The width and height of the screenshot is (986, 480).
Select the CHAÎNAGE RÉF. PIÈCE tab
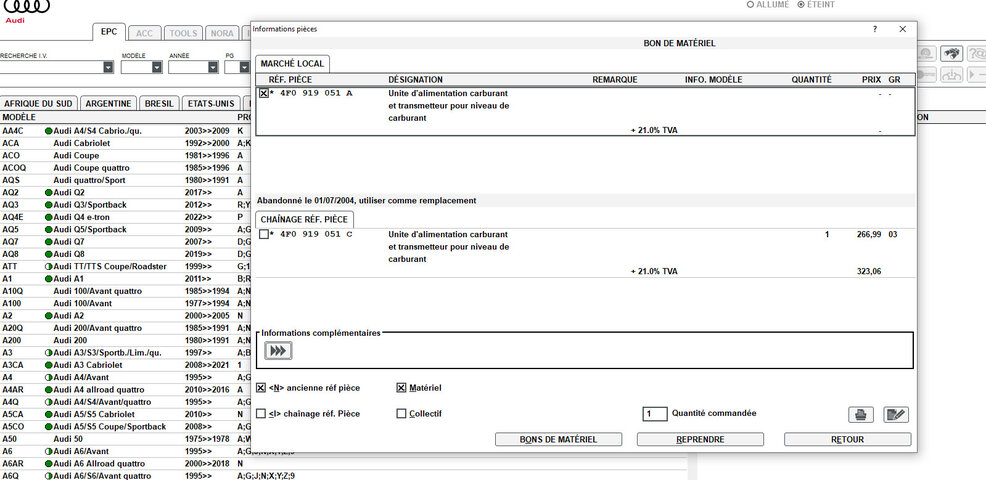[306, 220]
